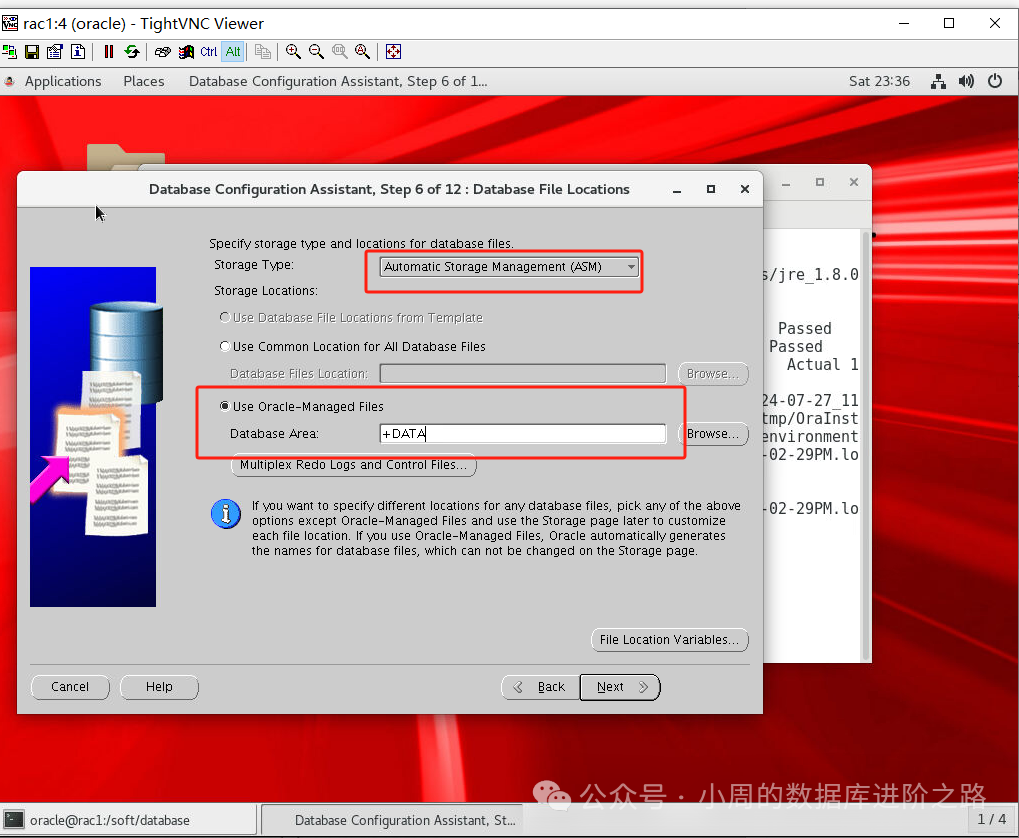
Task: Click the desktop folder icon
Action: pos(125,157)
